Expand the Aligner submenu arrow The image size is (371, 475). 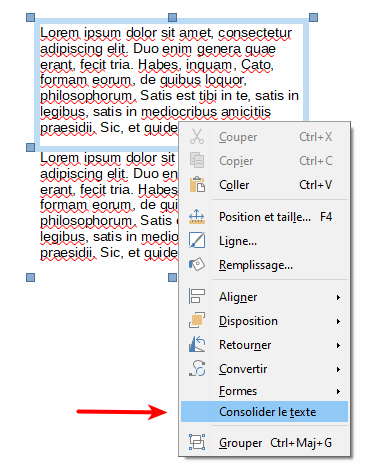[x=338, y=297]
